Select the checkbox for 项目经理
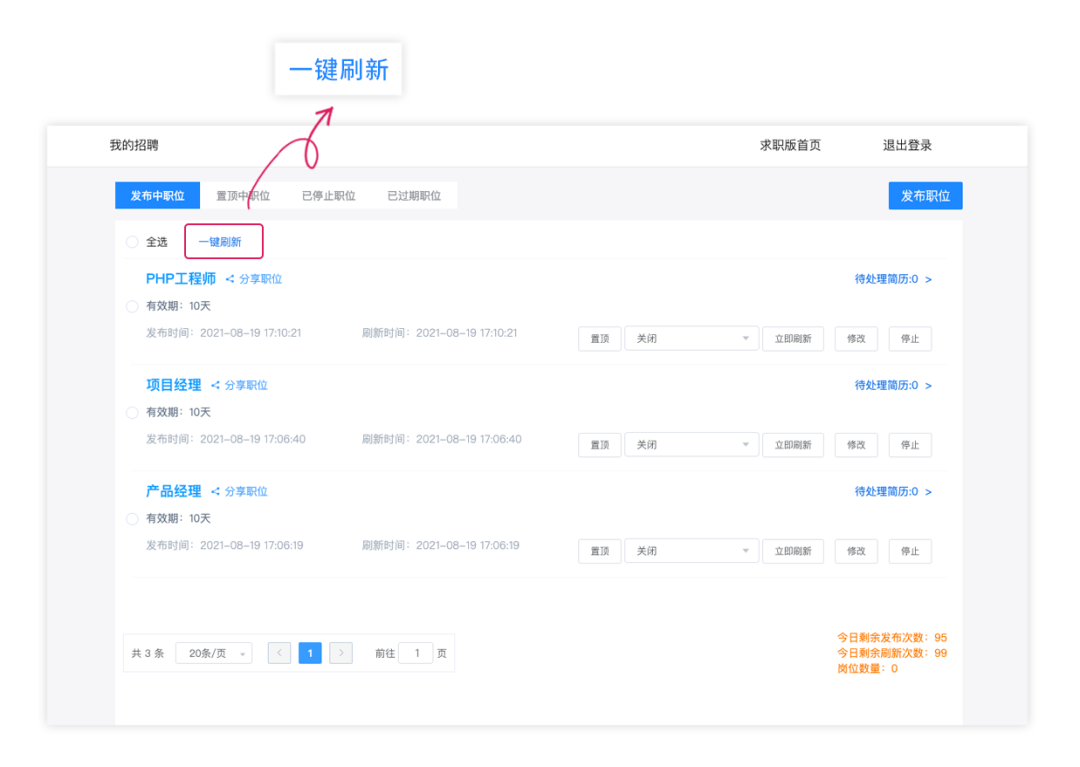The height and width of the screenshot is (767, 1080). click(131, 412)
